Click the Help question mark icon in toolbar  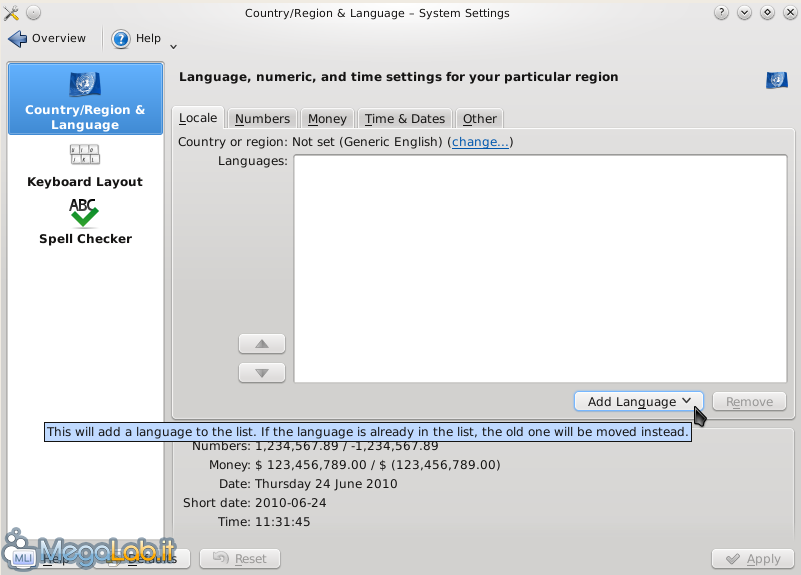pyautogui.click(x=121, y=39)
